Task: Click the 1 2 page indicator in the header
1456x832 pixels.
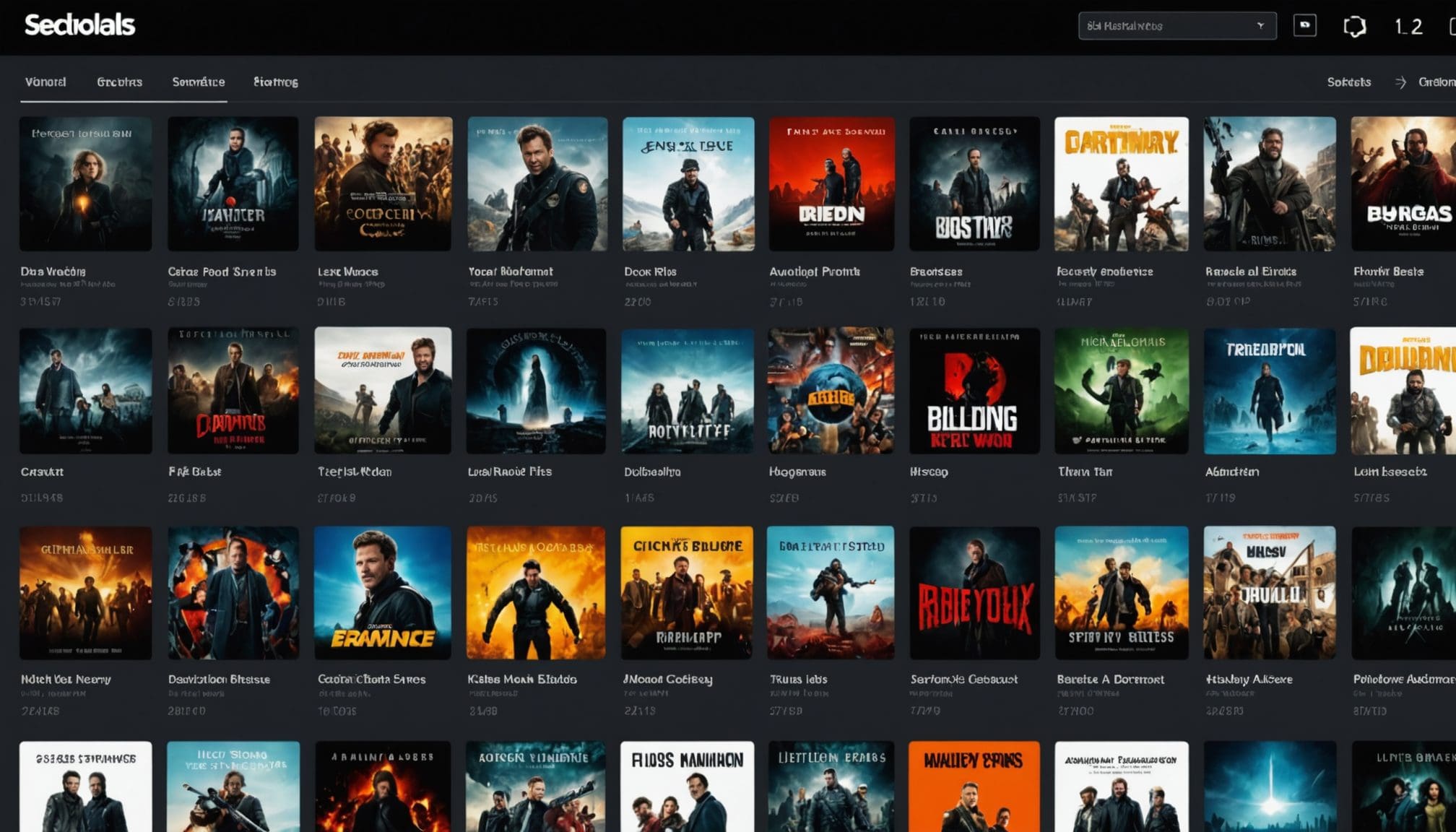Action: pyautogui.click(x=1408, y=27)
